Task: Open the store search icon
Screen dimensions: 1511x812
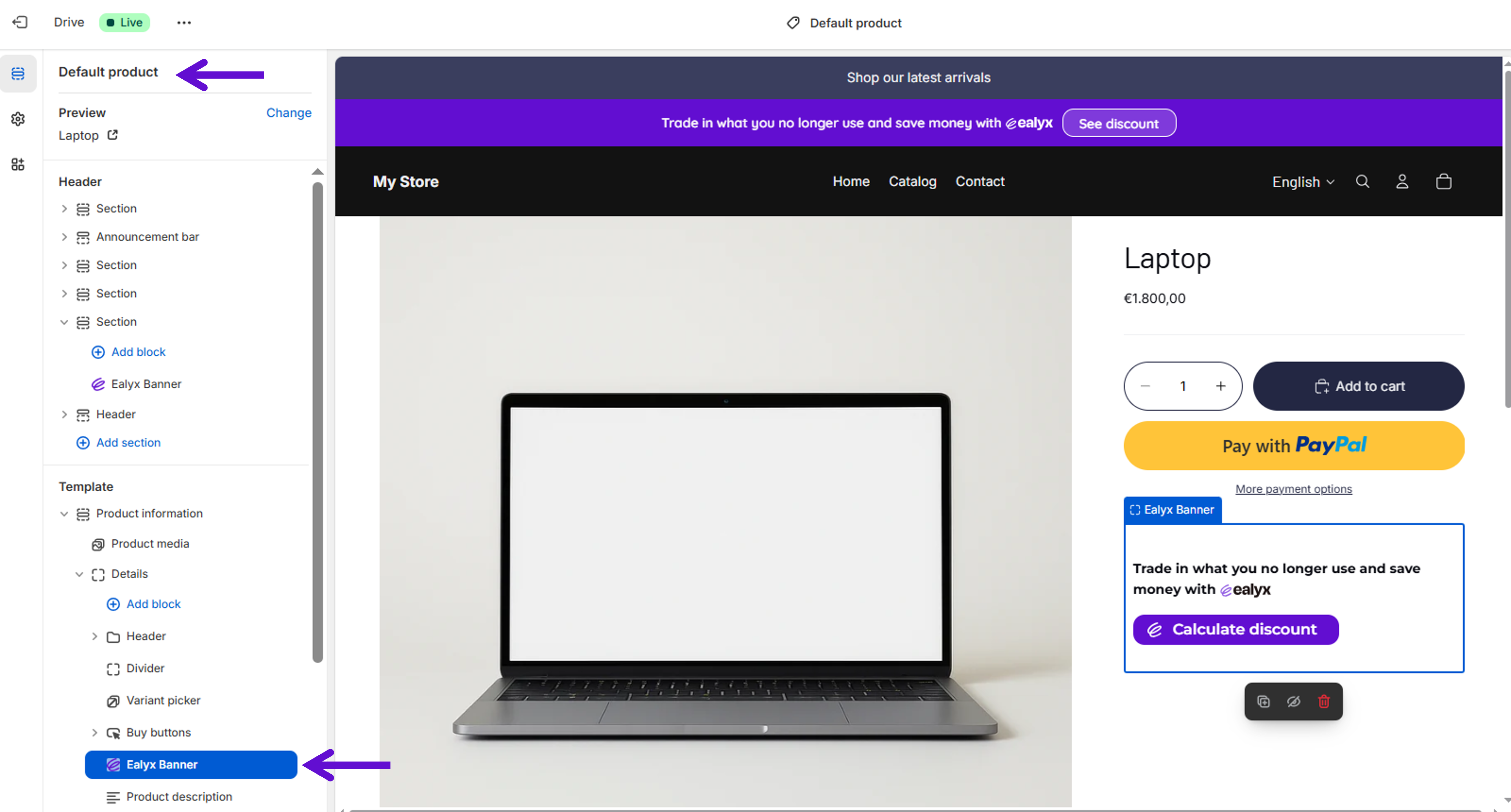Action: click(x=1362, y=182)
